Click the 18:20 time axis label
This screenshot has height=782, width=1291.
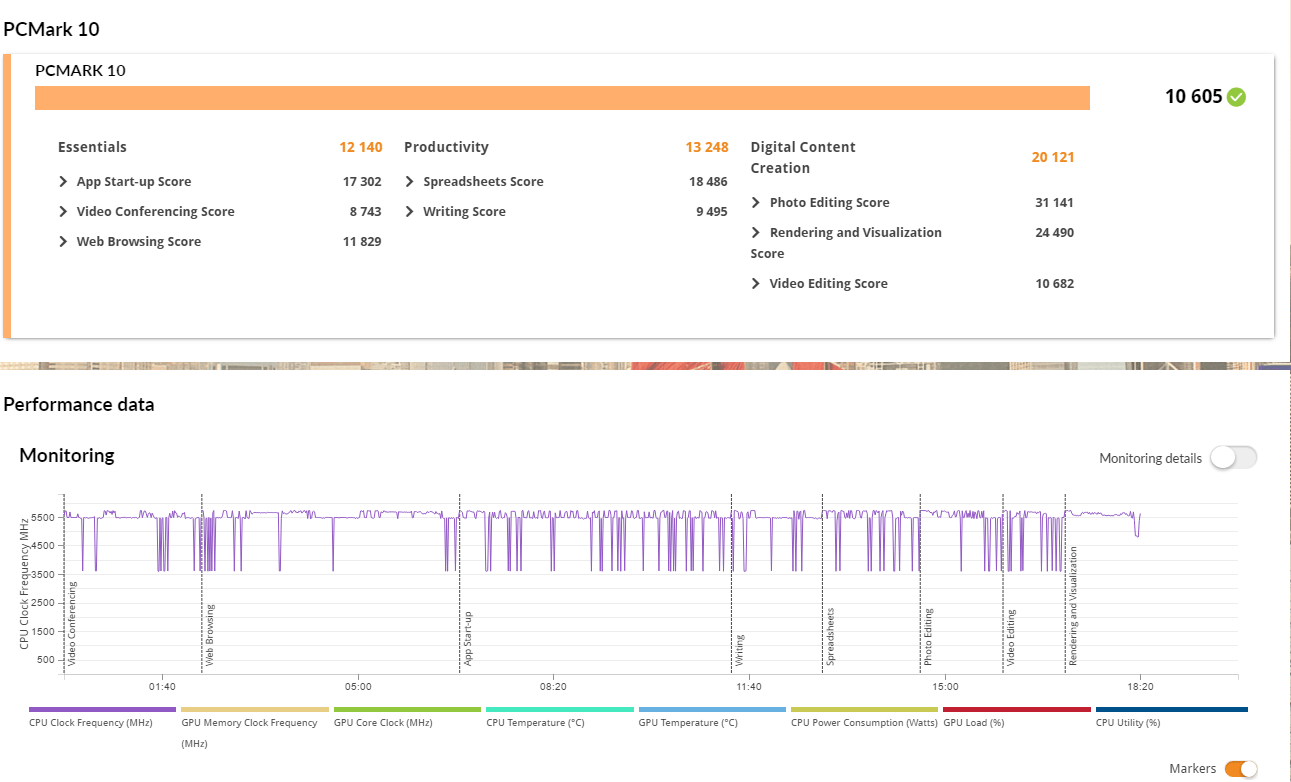tap(1140, 687)
